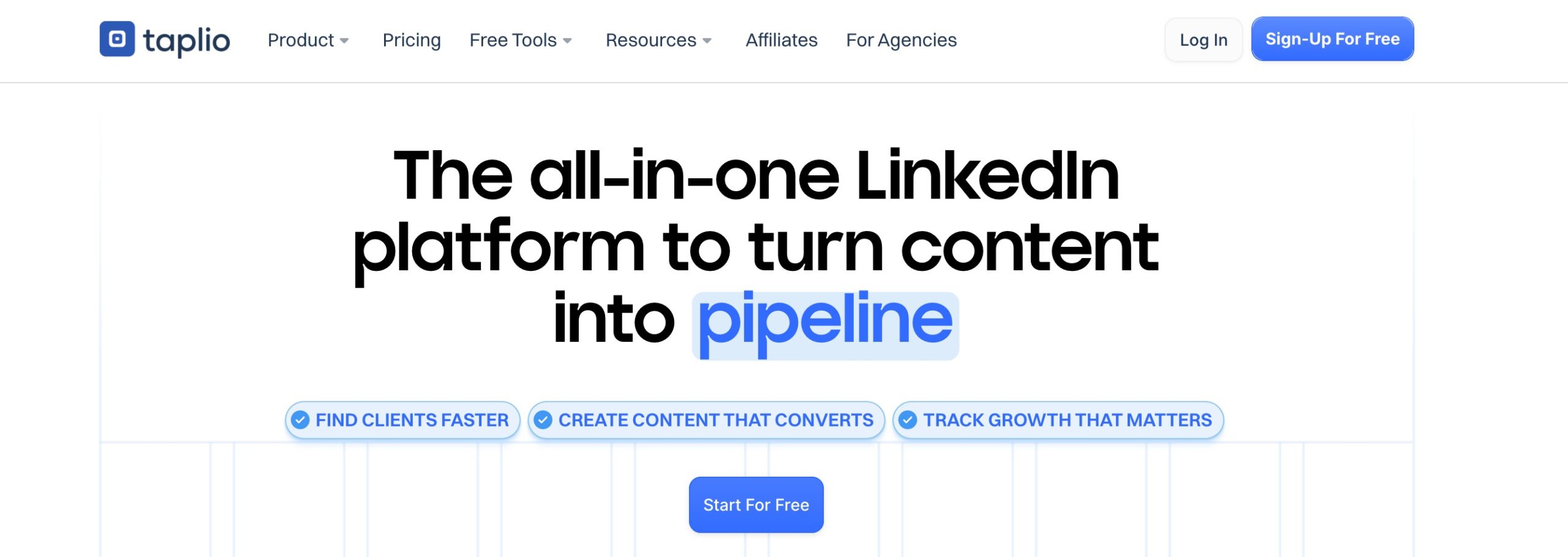Click the highlighted pipeline word
This screenshot has height=557, width=1568.
click(825, 325)
